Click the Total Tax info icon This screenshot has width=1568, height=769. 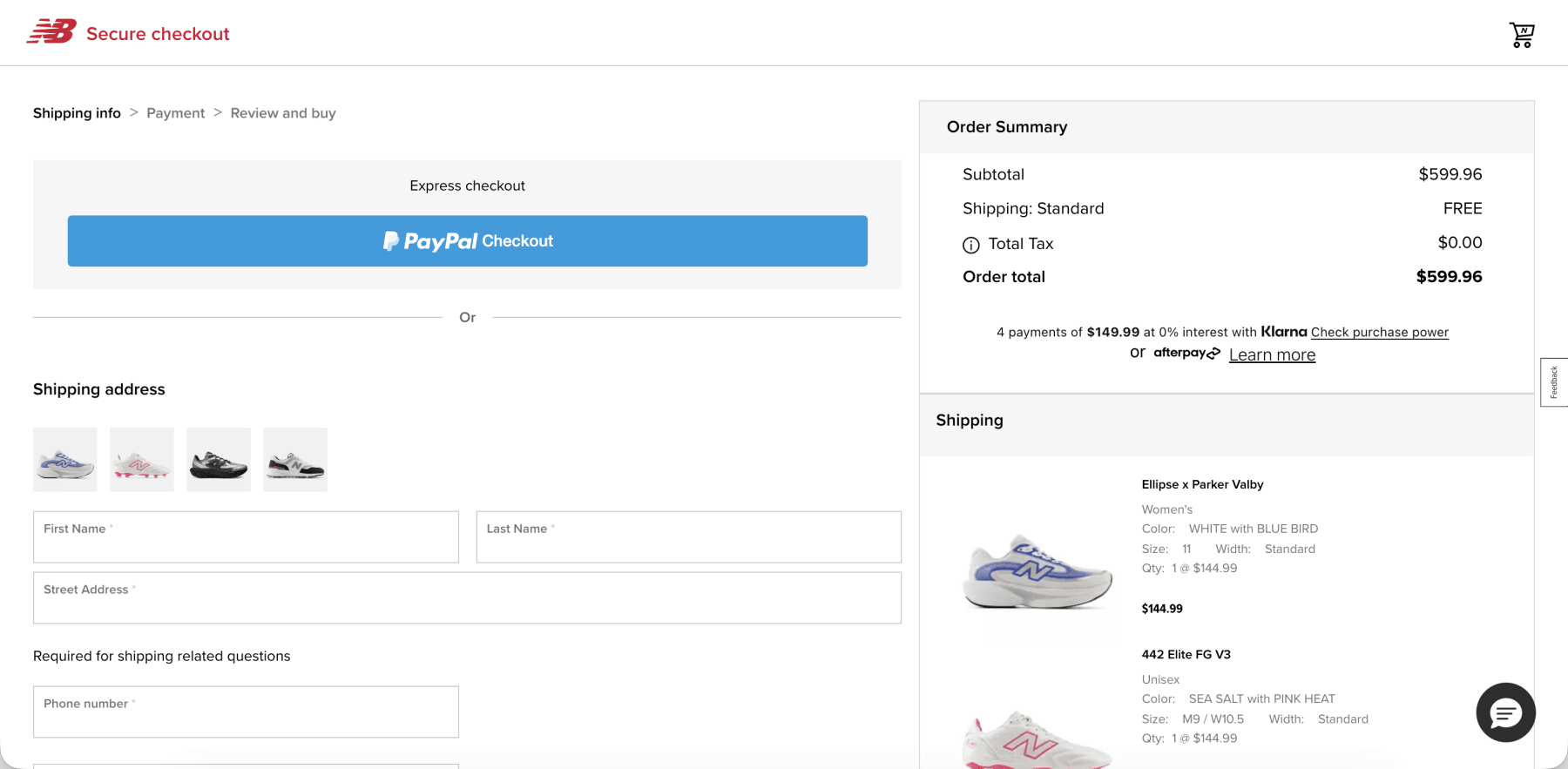tap(970, 245)
